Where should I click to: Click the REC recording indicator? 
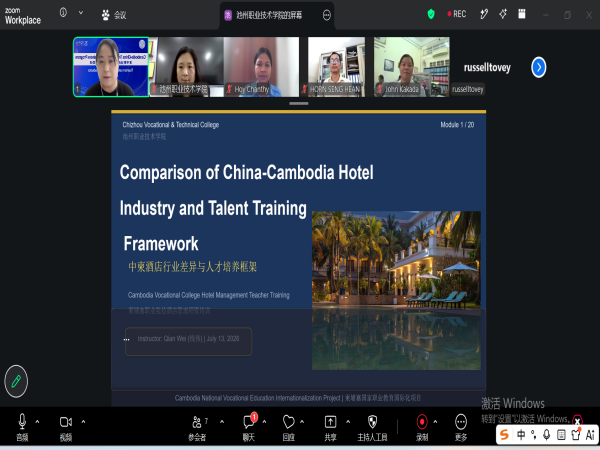[x=457, y=14]
